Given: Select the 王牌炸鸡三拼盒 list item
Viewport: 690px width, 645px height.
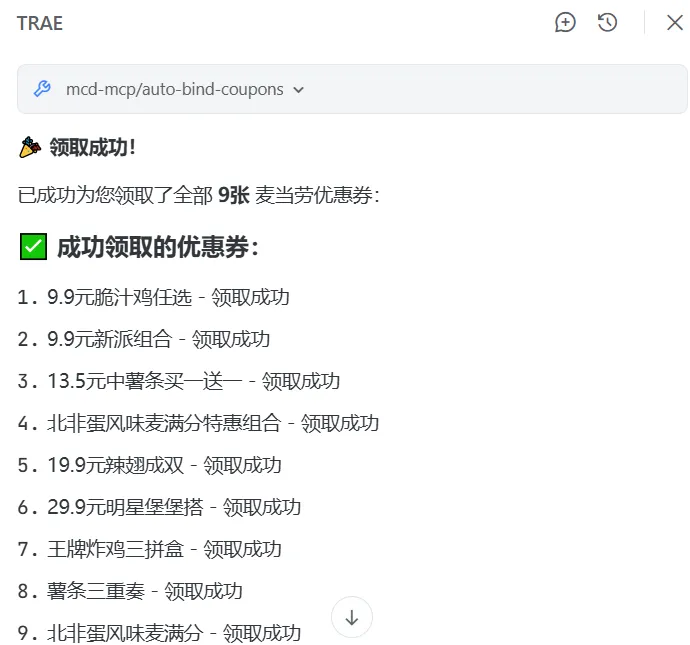Looking at the screenshot, I should (150, 549).
